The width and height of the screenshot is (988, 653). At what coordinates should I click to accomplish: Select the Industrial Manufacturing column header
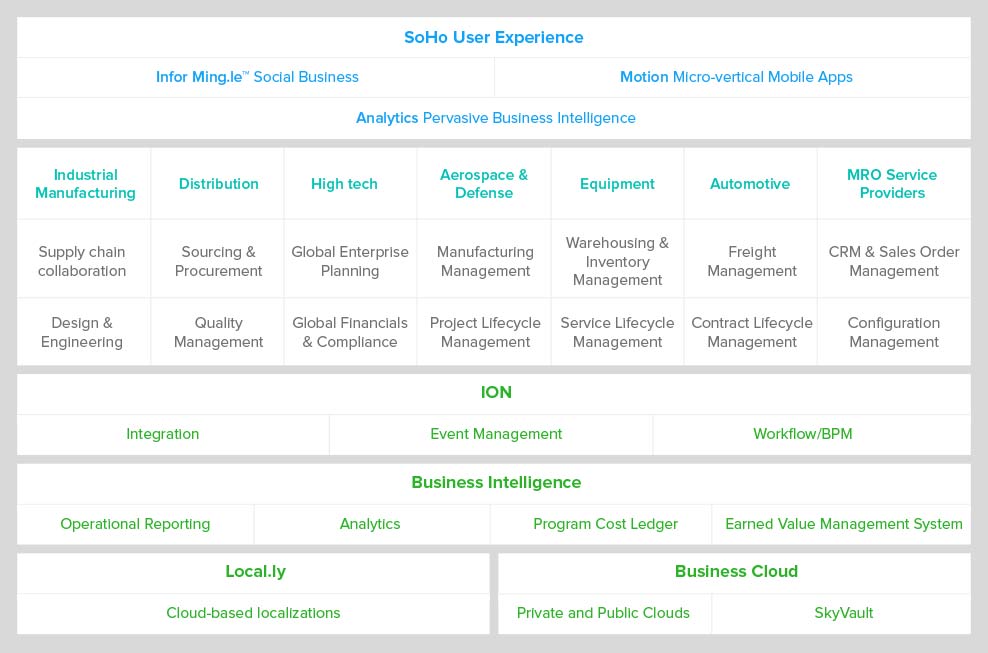[x=85, y=183]
